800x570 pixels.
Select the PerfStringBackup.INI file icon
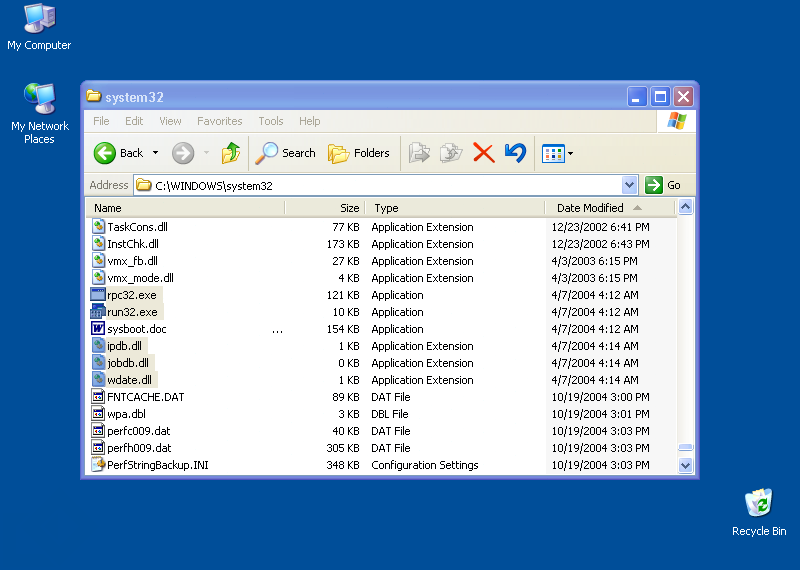98,464
